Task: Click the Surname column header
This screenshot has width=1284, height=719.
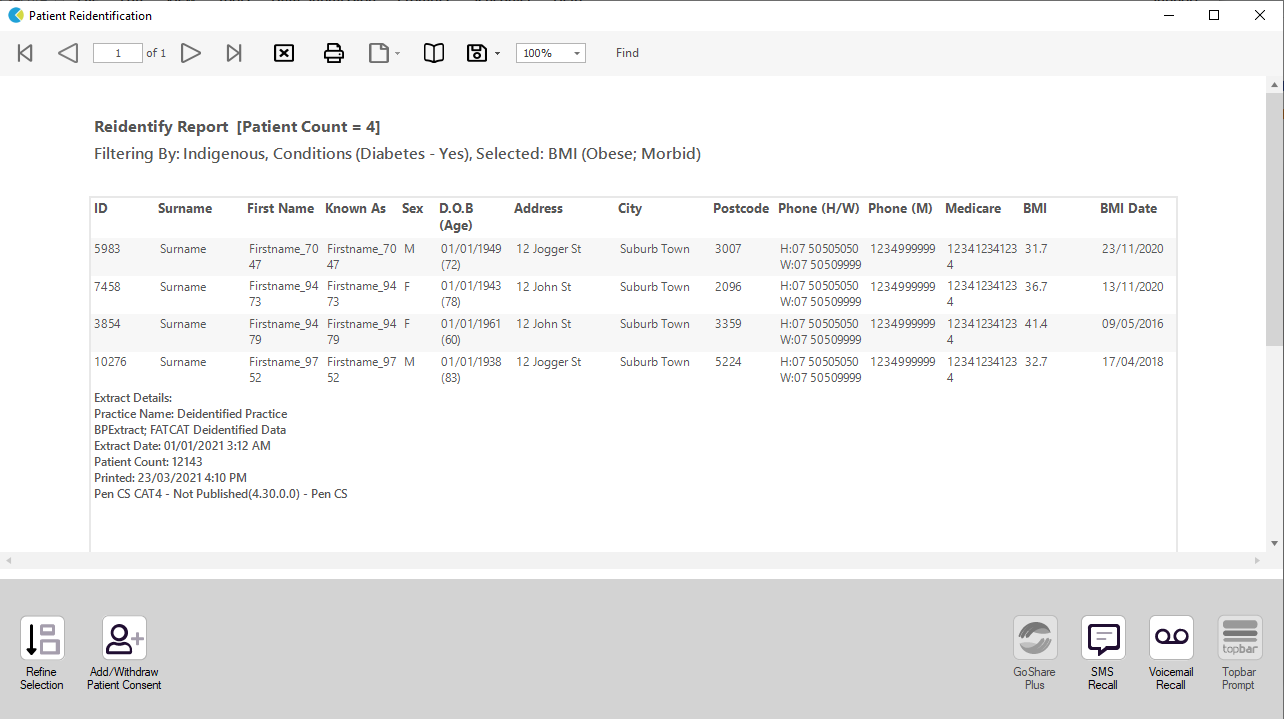Action: pyautogui.click(x=185, y=209)
